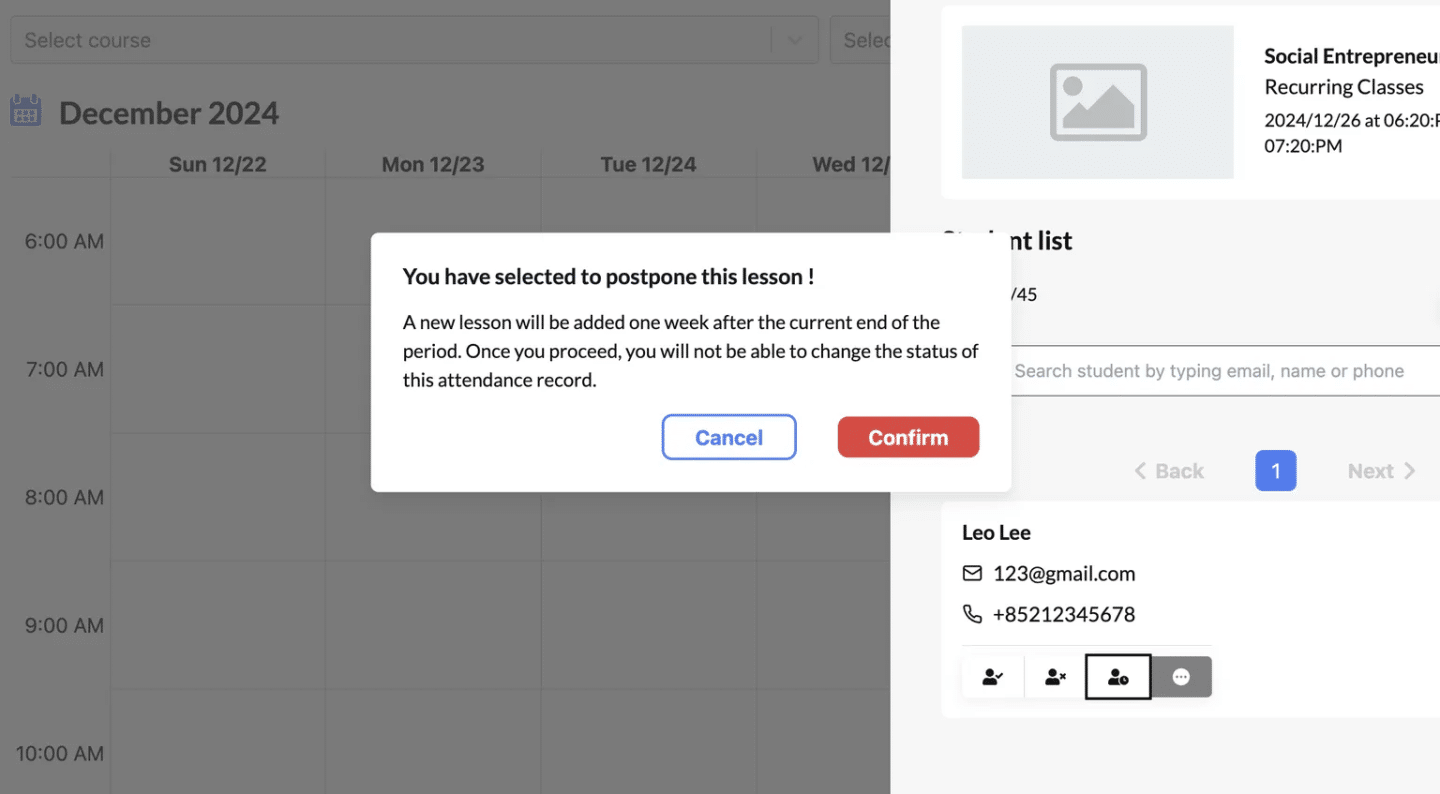Viewport: 1440px width, 794px height.
Task: Select the Mon 12/23 column header
Action: pyautogui.click(x=433, y=164)
